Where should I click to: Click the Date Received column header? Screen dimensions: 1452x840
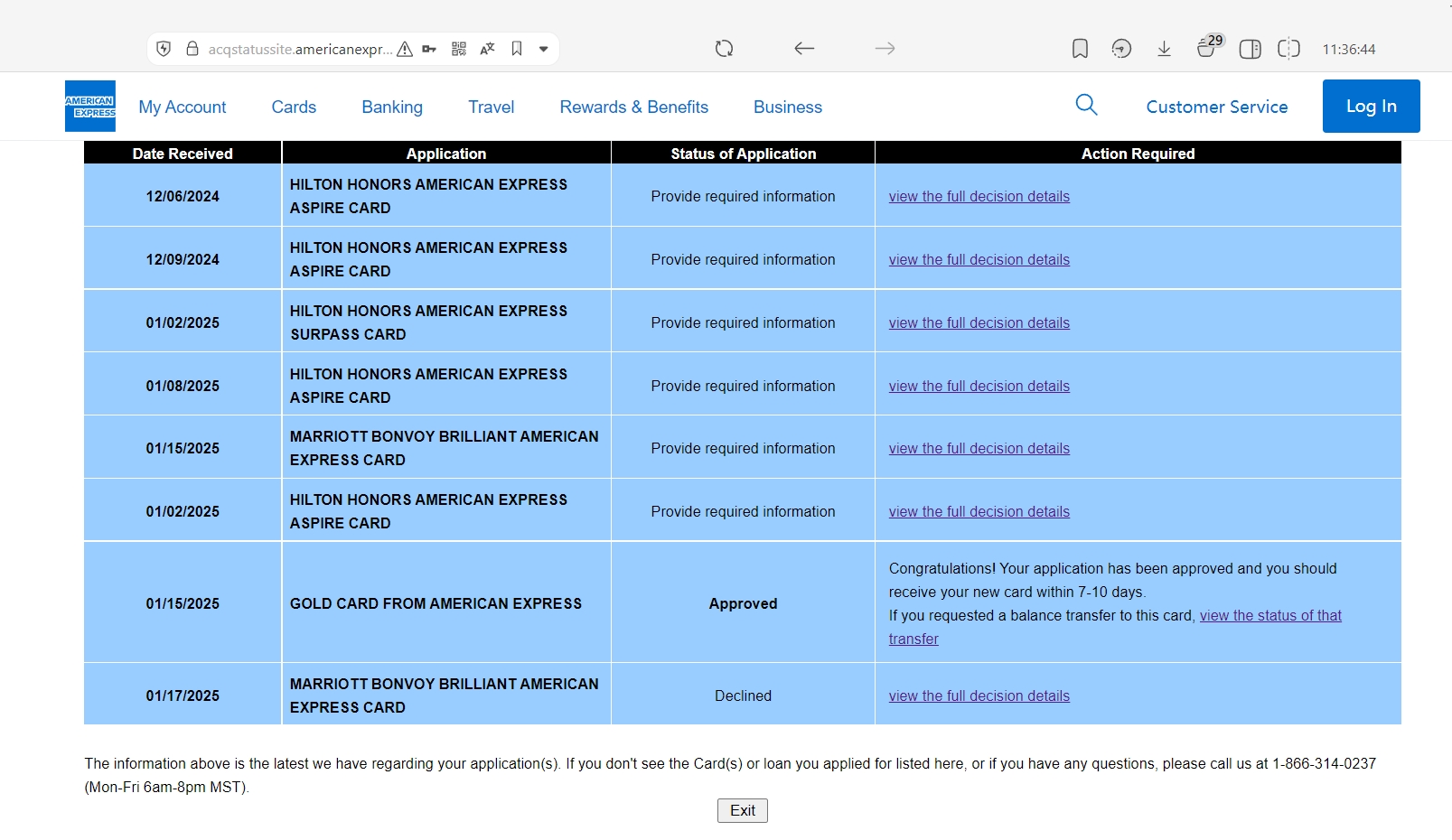click(183, 154)
